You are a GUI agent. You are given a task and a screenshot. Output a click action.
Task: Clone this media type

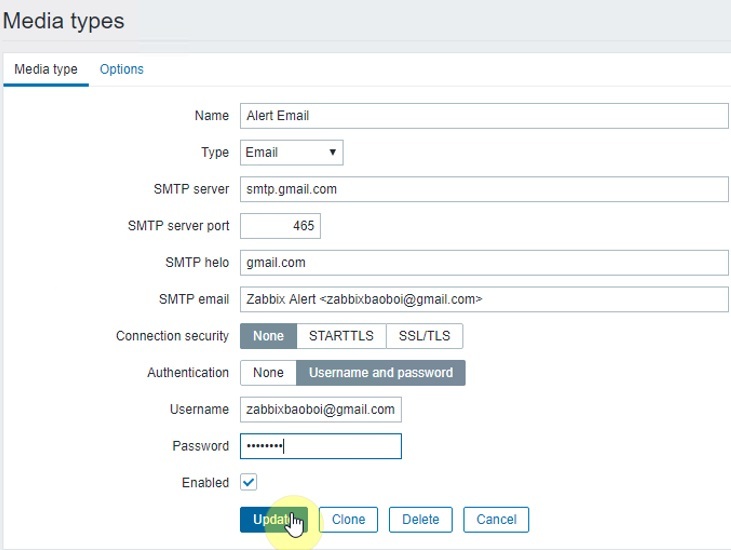(348, 520)
